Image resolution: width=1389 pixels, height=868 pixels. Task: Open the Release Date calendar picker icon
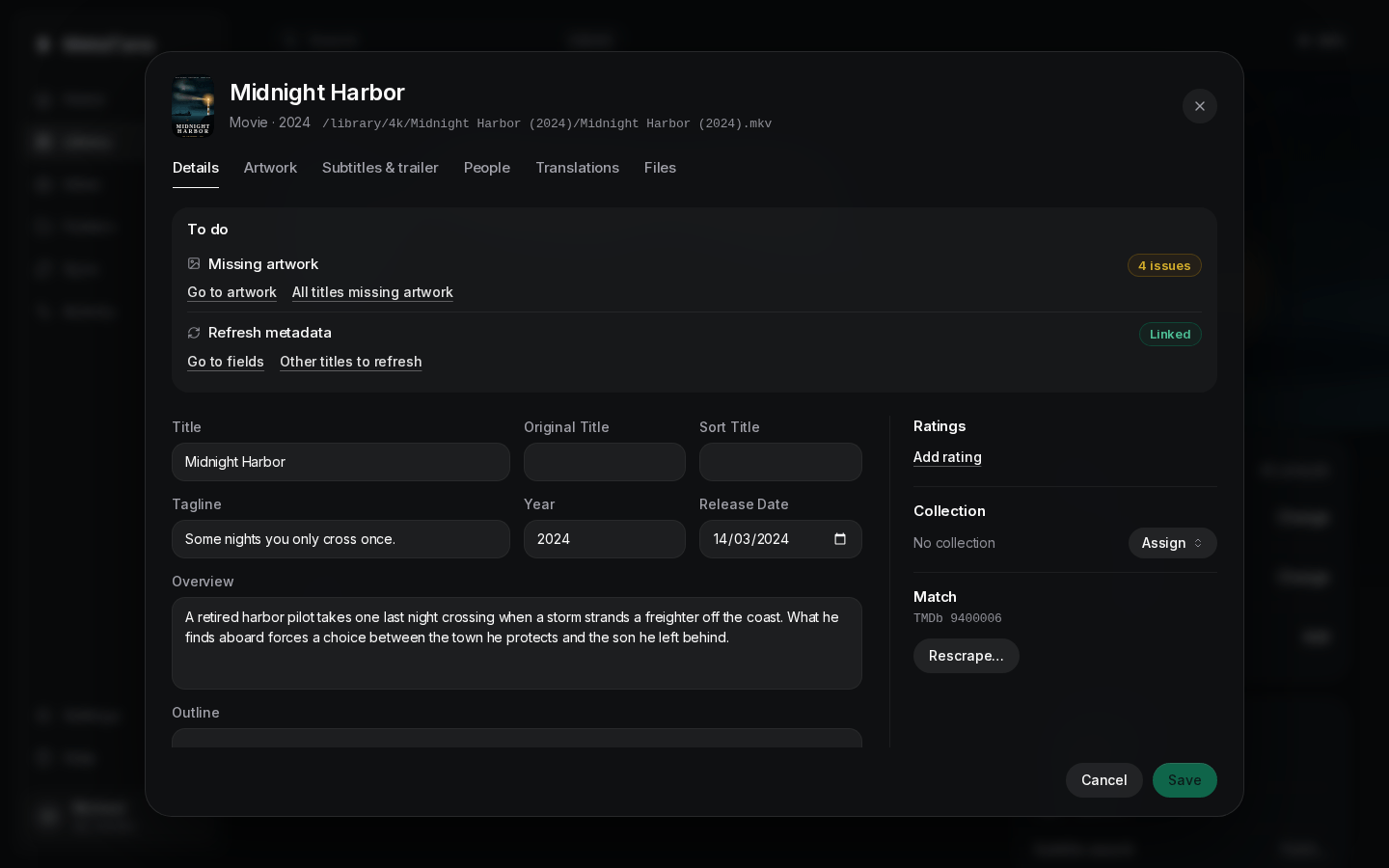840,539
